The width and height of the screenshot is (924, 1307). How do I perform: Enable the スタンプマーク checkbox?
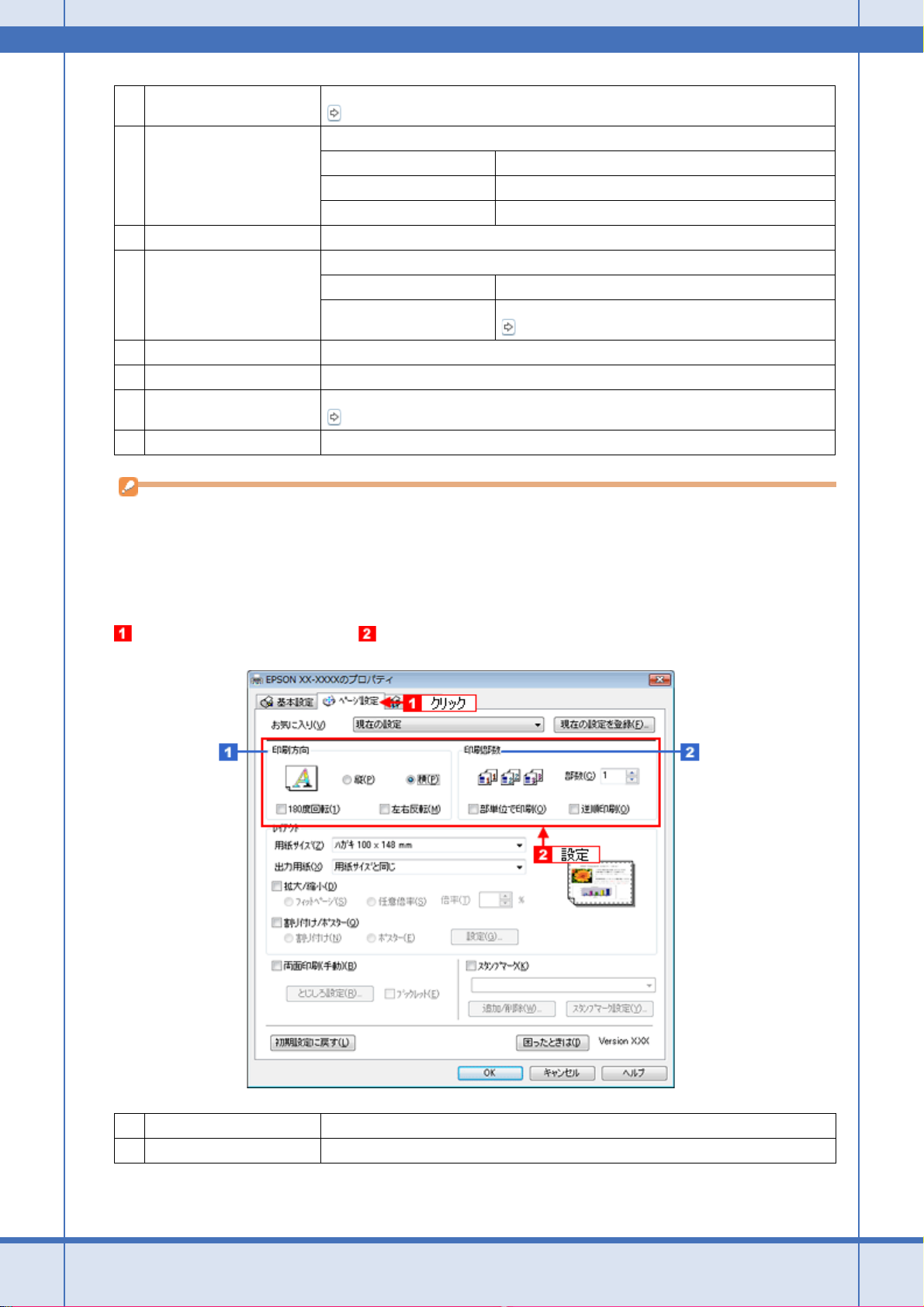tap(471, 966)
